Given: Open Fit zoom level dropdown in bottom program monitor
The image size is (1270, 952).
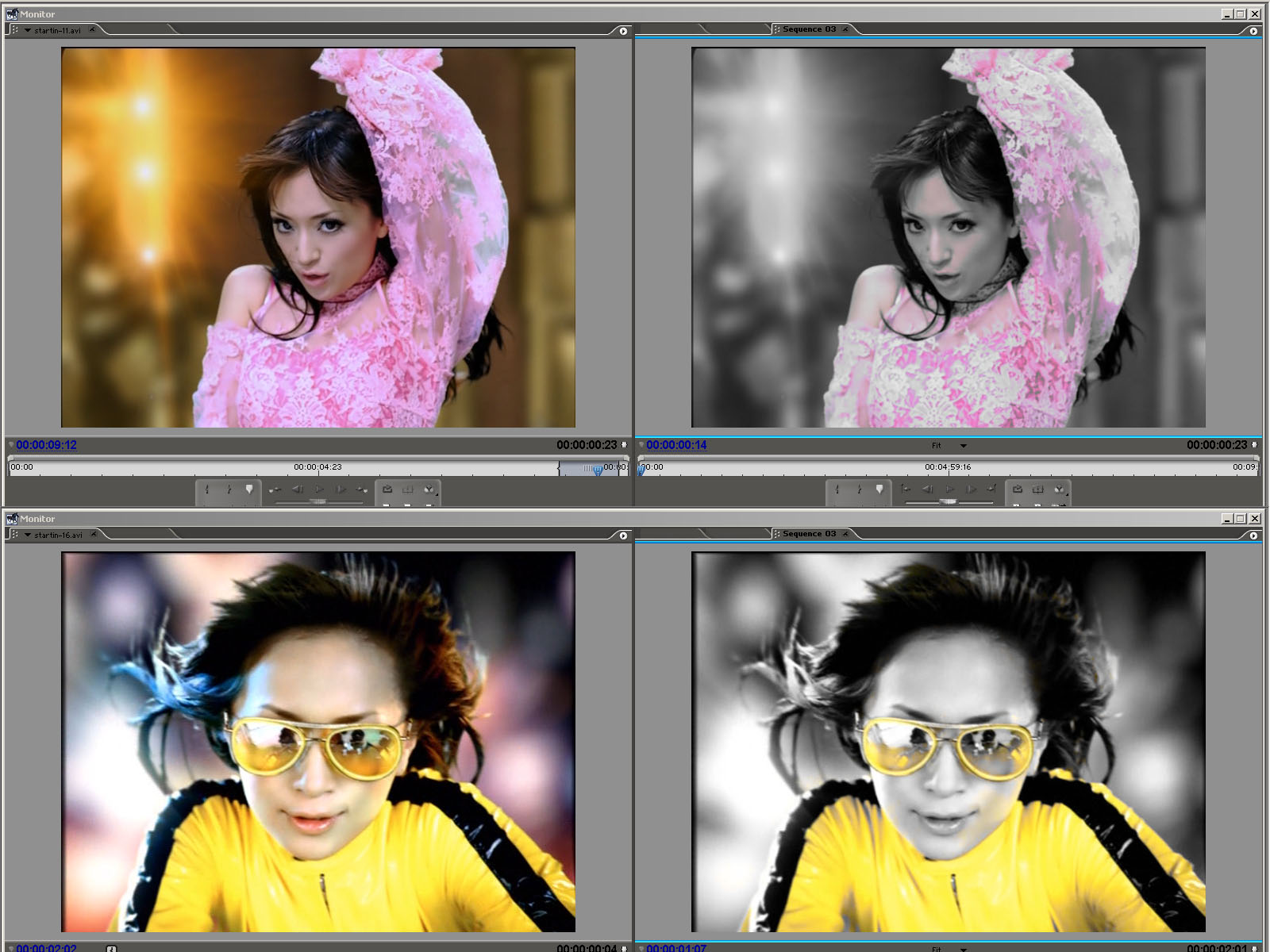Looking at the screenshot, I should point(963,949).
